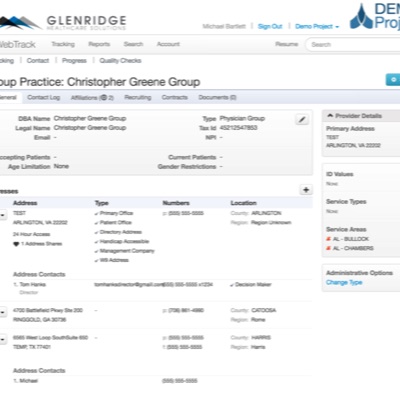Screen dimensions: 400x400
Task: Click the Glenridge Healthcare Solutions logo
Action: point(63,22)
